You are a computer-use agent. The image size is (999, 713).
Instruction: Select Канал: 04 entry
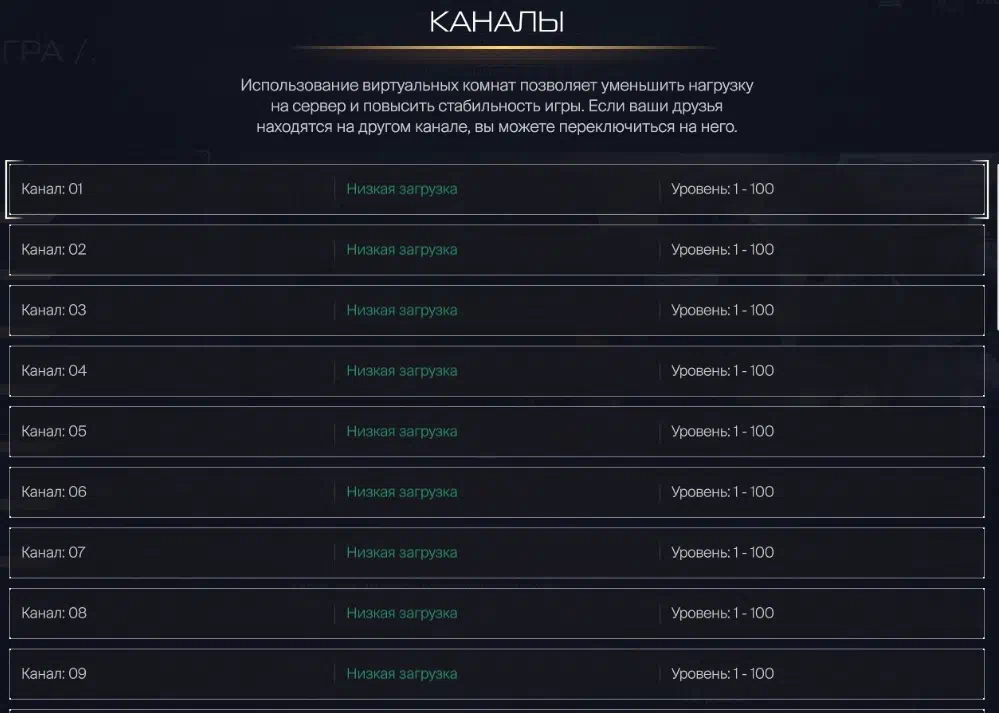coord(497,371)
